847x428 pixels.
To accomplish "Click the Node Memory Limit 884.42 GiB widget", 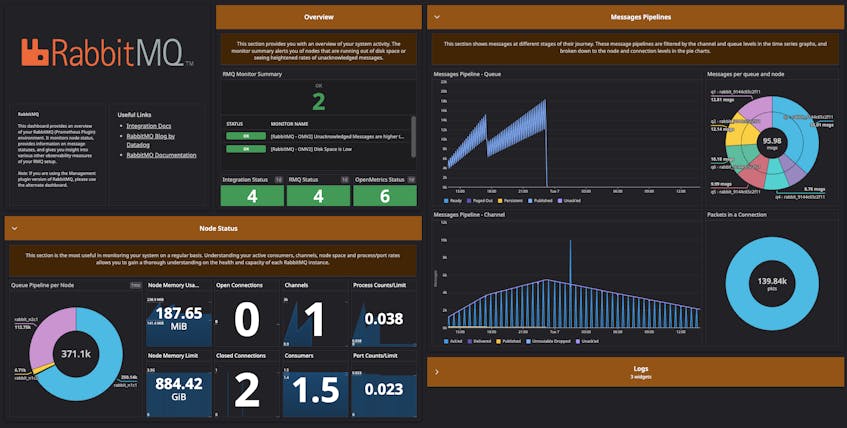I will (179, 390).
